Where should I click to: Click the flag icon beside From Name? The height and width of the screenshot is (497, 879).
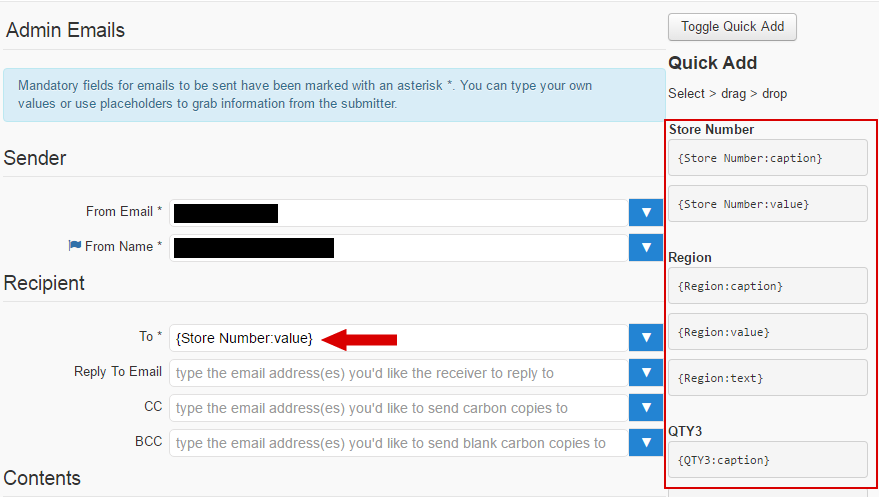coord(75,245)
